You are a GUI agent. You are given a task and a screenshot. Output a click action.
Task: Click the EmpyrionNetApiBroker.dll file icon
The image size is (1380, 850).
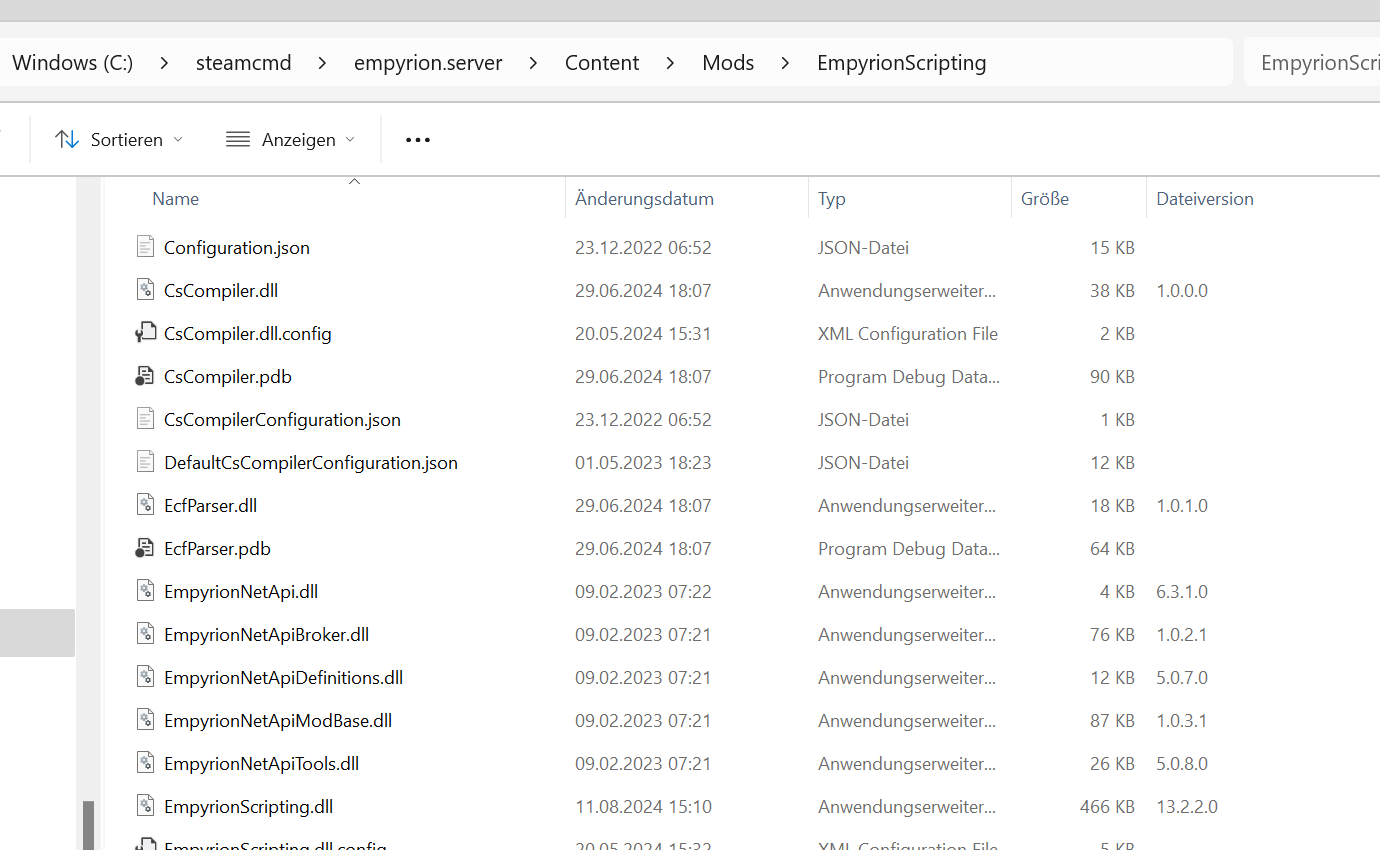point(146,634)
